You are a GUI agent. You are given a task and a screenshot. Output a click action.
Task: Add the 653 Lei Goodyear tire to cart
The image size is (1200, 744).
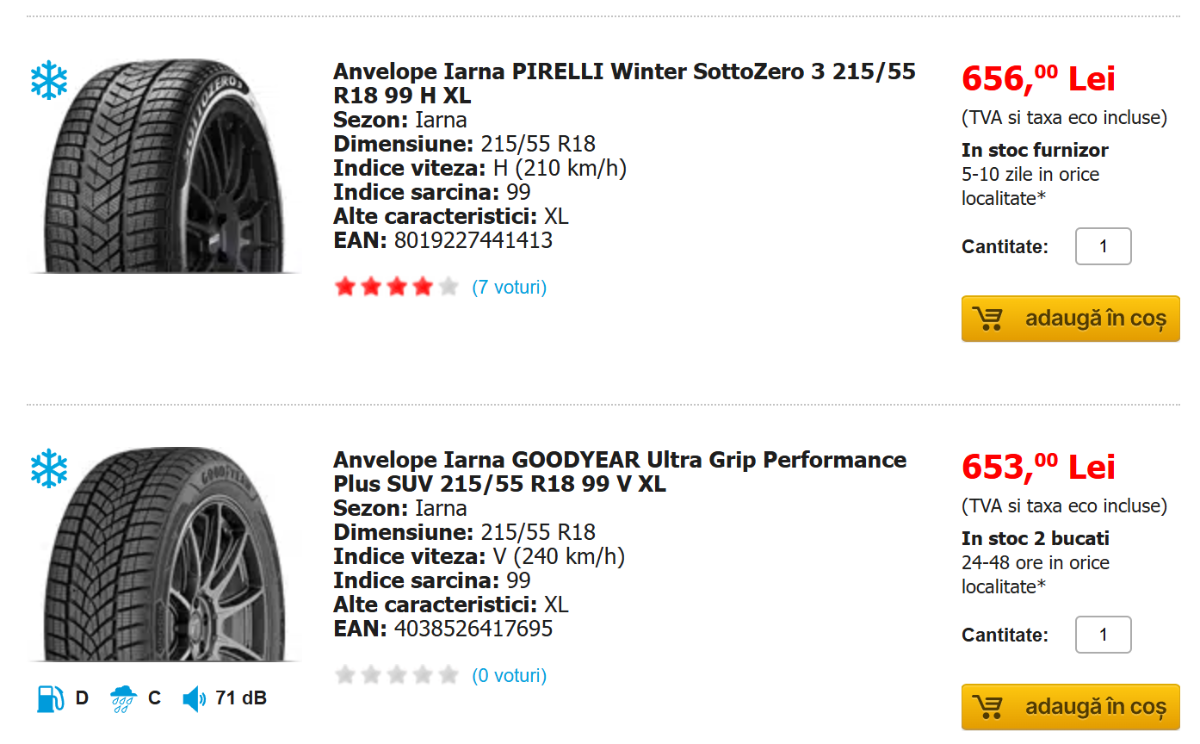click(1094, 707)
